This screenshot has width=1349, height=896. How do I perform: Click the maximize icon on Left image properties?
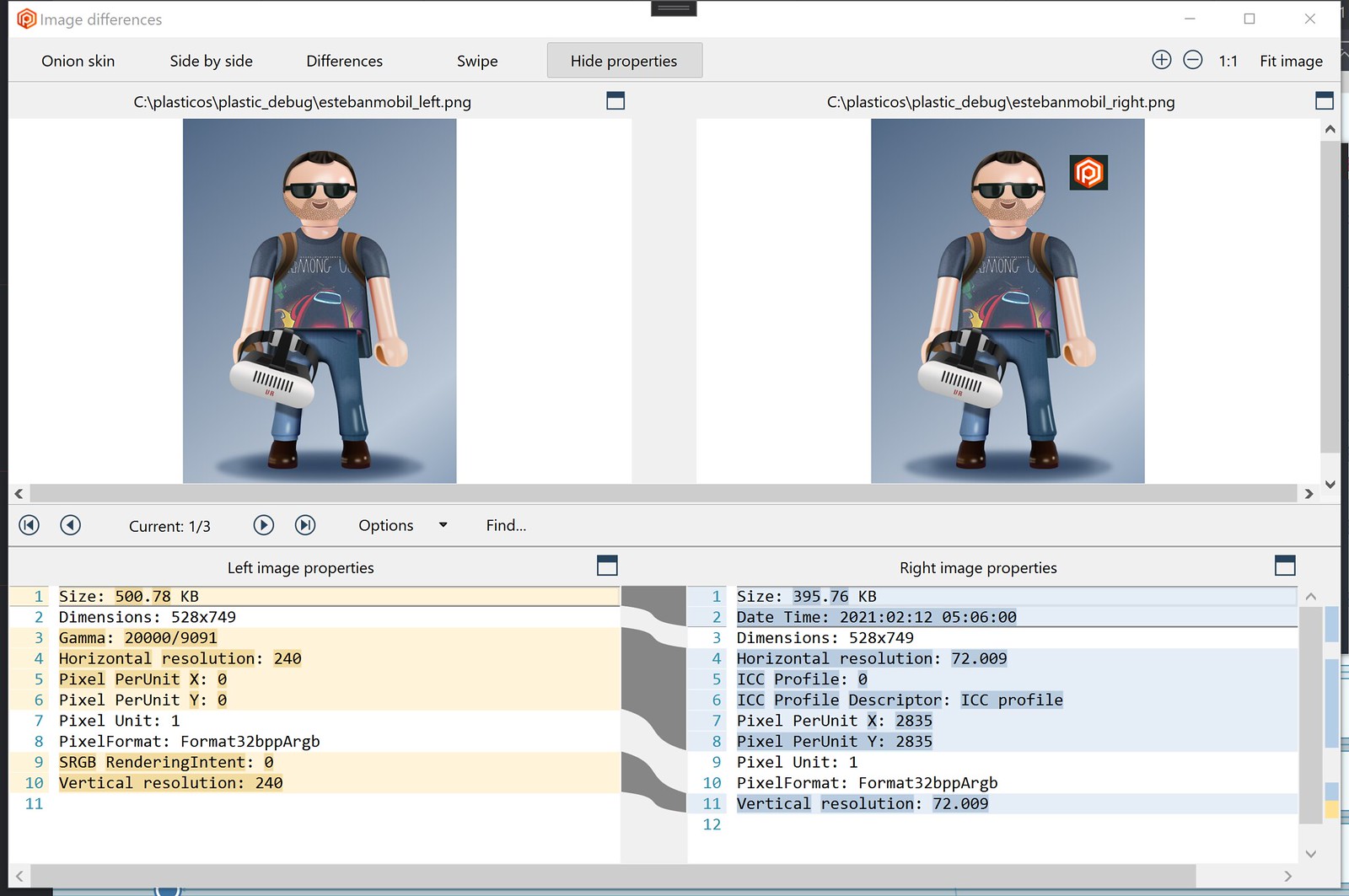607,566
